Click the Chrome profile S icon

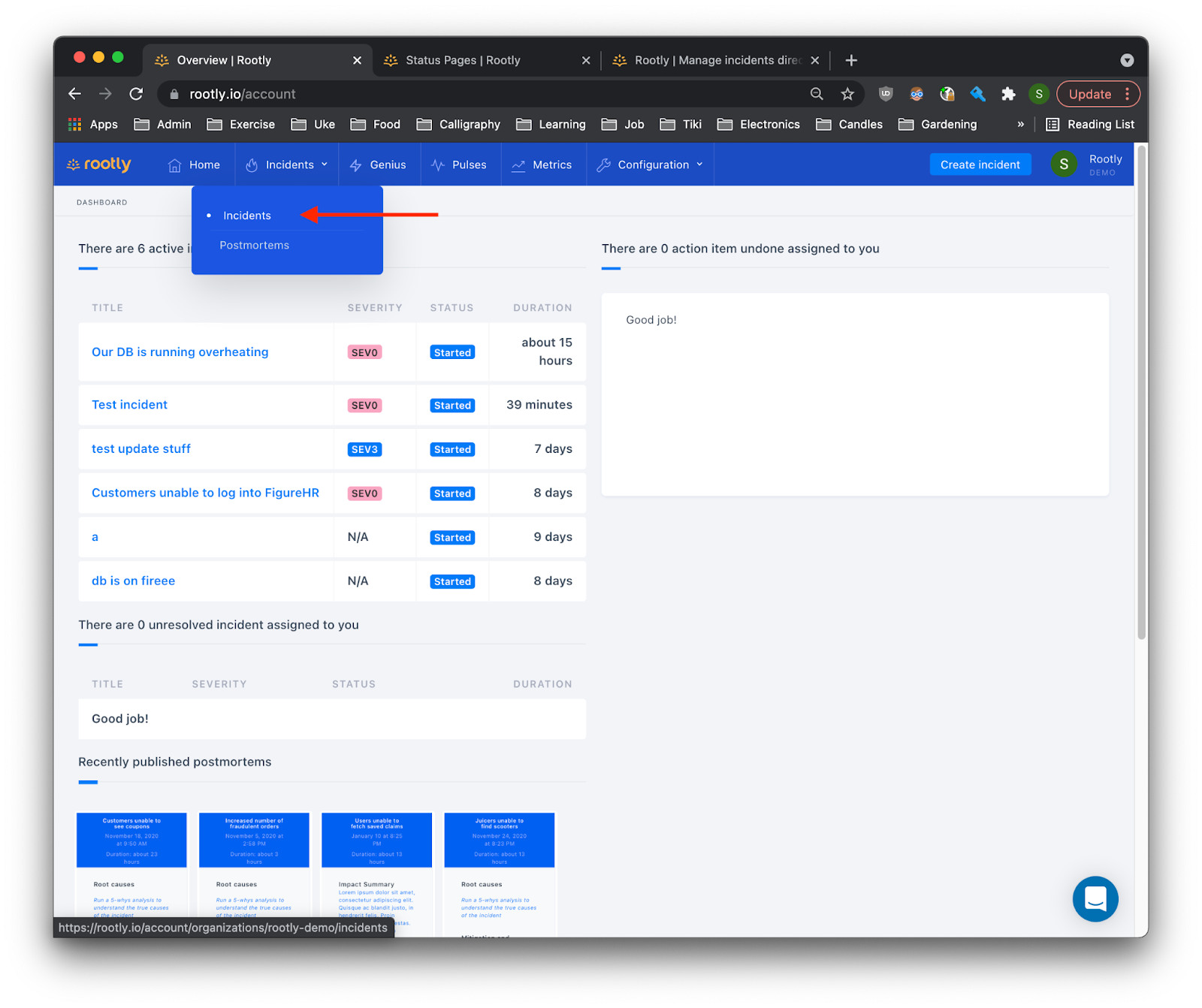click(1039, 94)
